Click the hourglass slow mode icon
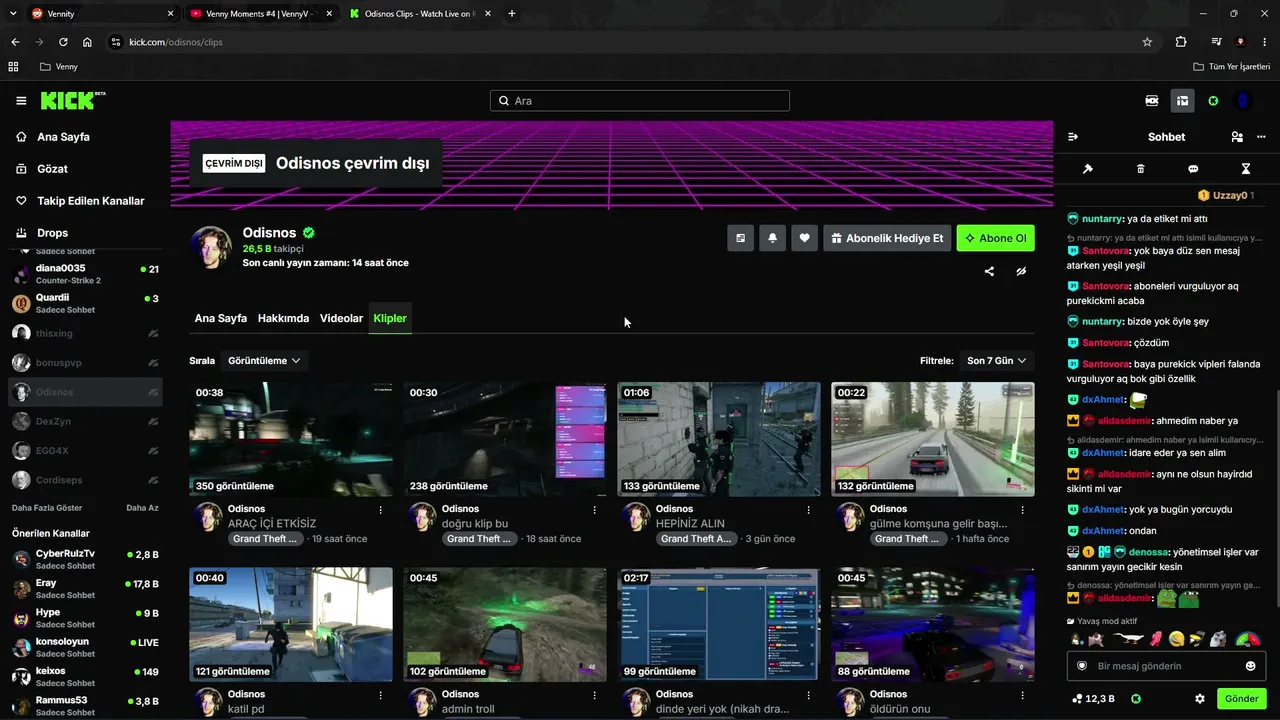Viewport: 1280px width, 720px height. tap(1246, 169)
